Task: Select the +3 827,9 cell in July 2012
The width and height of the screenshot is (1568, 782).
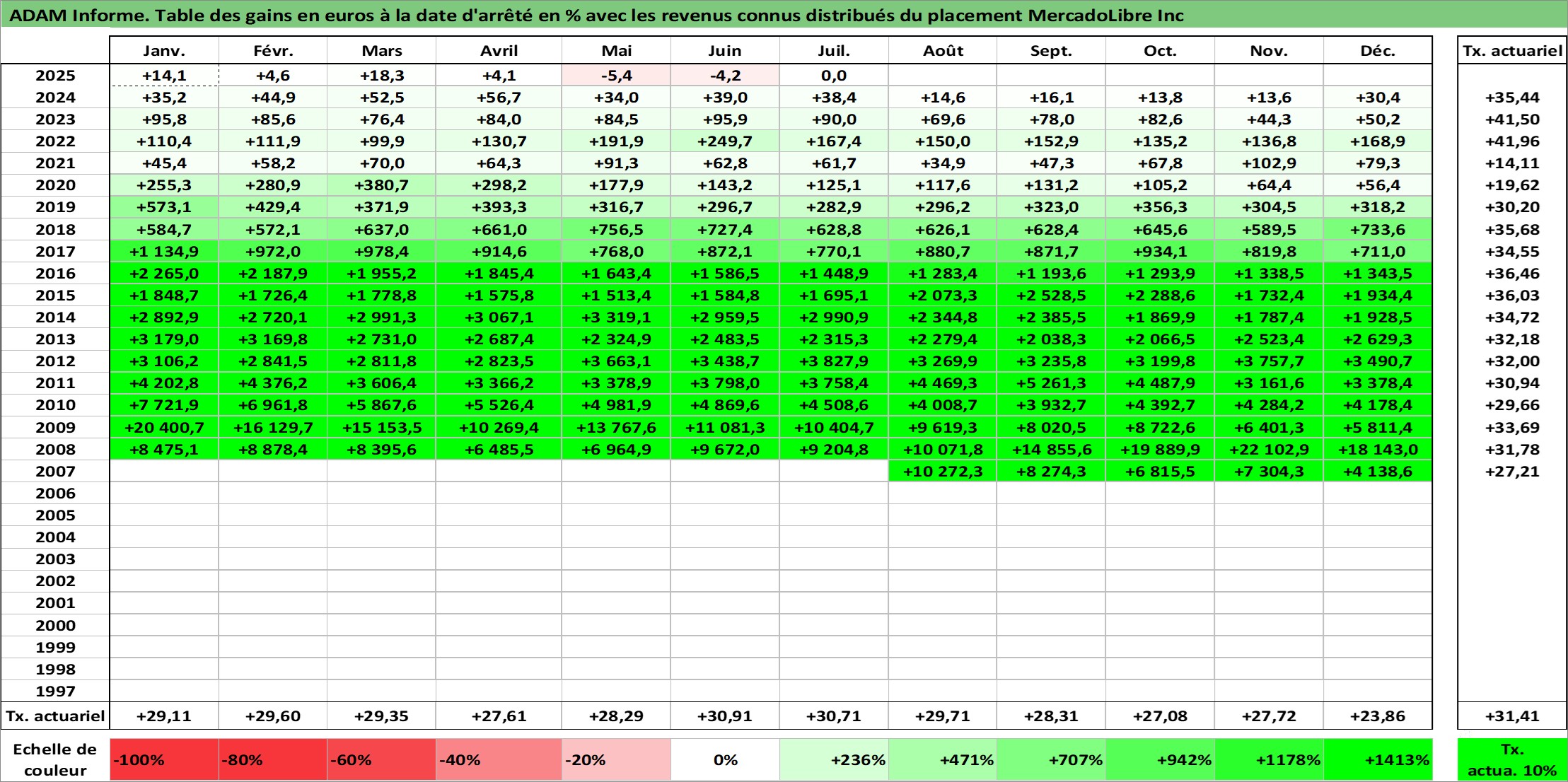Action: click(x=834, y=361)
